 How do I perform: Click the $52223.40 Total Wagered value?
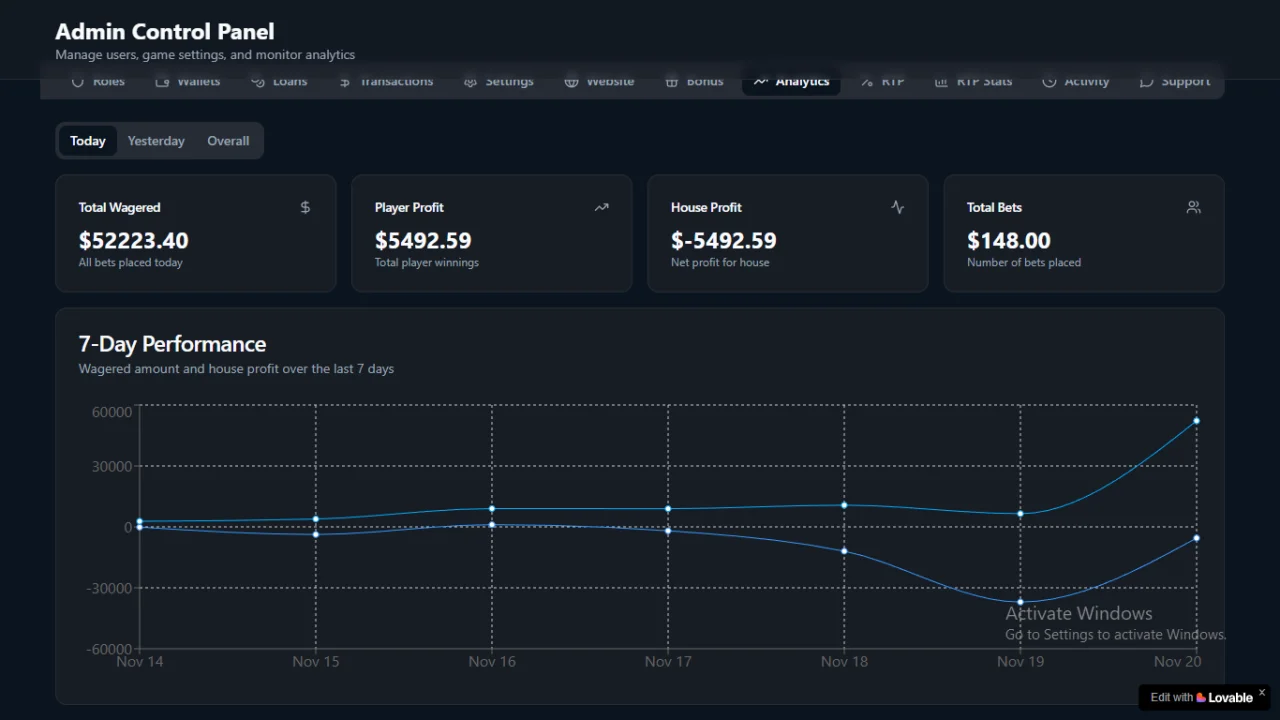click(x=133, y=241)
